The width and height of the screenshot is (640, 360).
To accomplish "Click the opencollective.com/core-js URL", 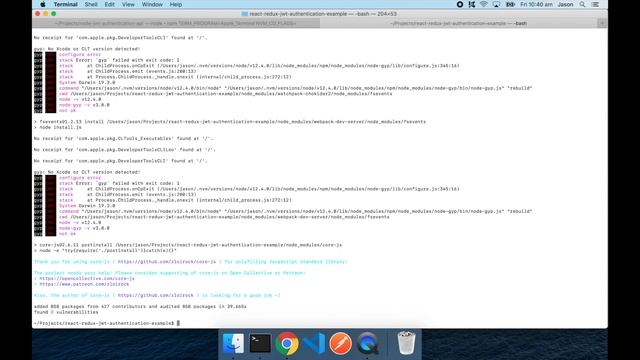I will click(87, 278).
